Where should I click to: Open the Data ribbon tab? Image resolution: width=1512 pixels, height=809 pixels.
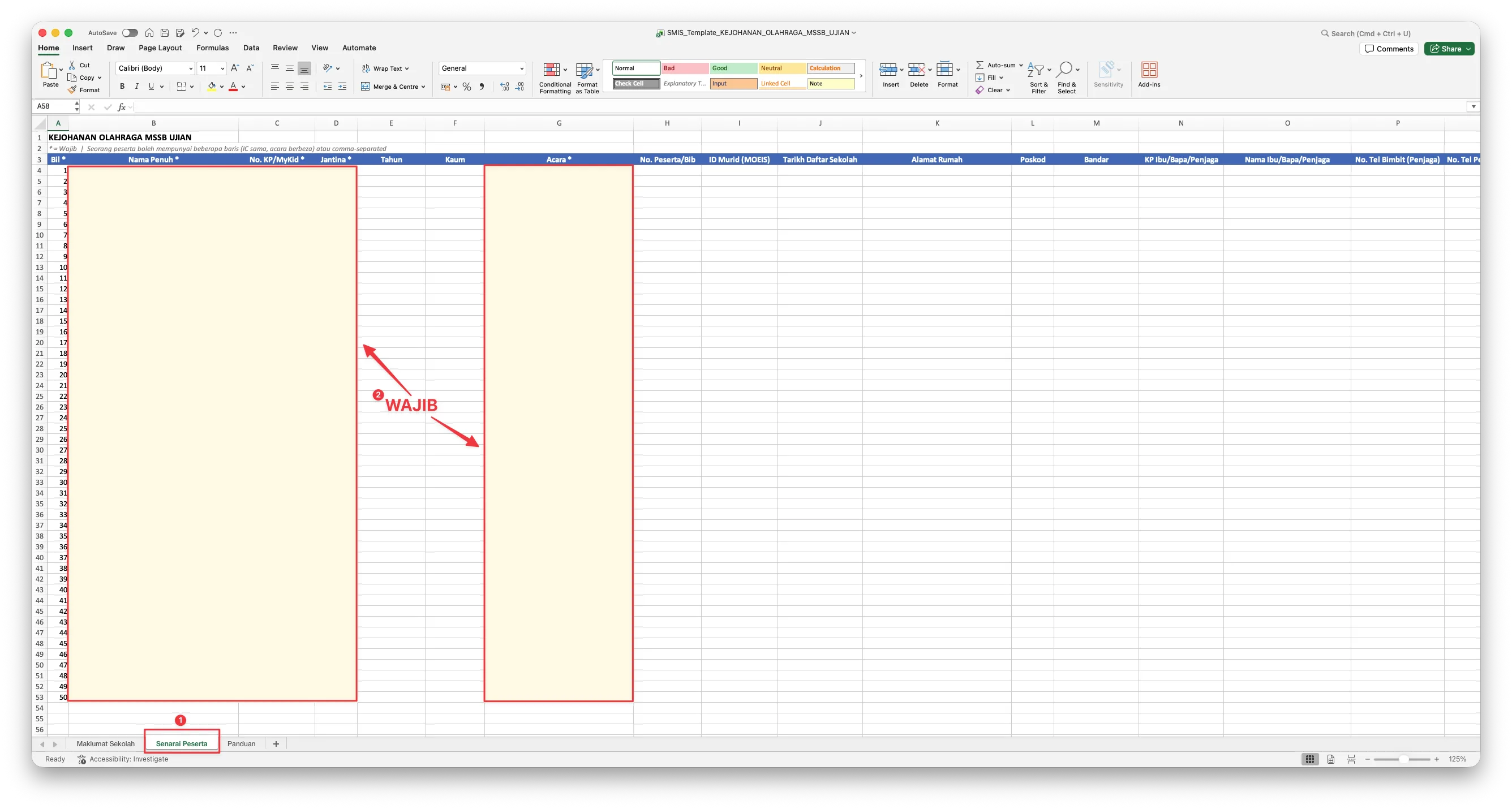(251, 48)
